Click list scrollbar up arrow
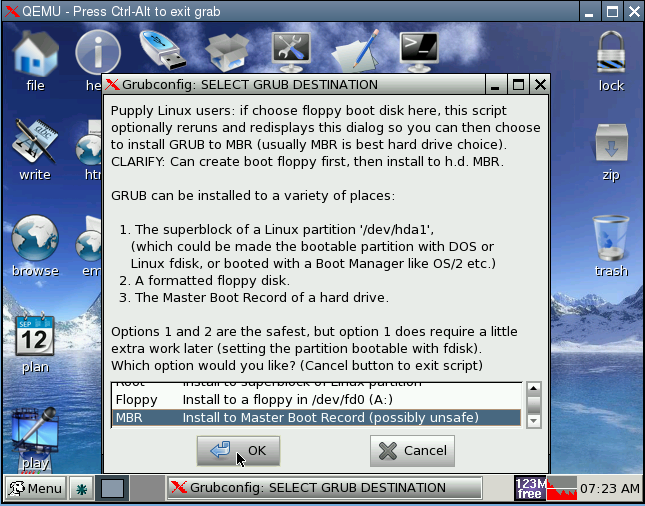Viewport: 645px width, 506px height. (x=534, y=388)
